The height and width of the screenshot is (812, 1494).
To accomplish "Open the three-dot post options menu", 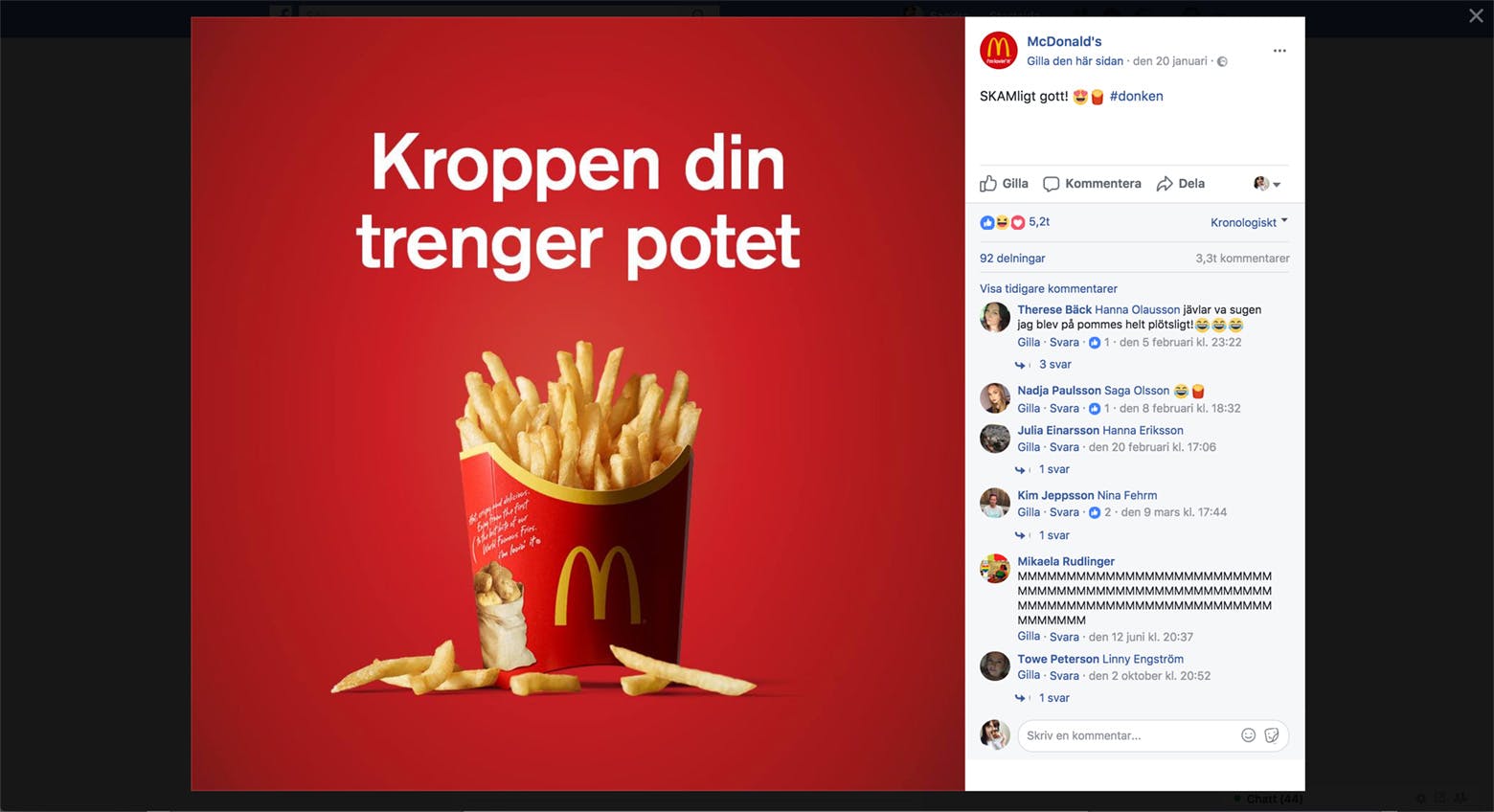I will [1279, 51].
